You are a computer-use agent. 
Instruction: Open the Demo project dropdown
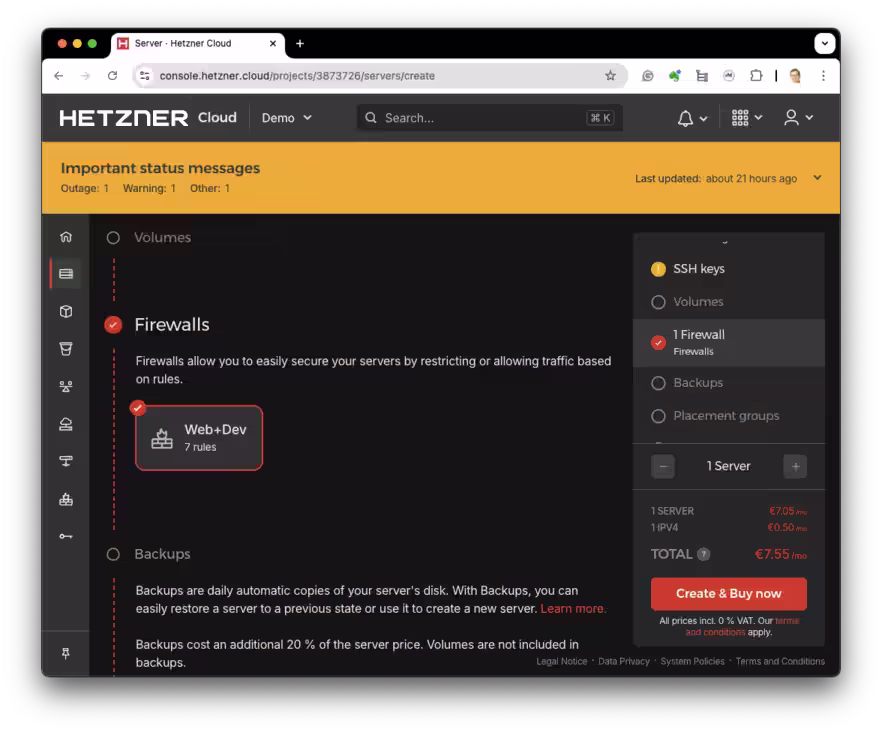(286, 117)
